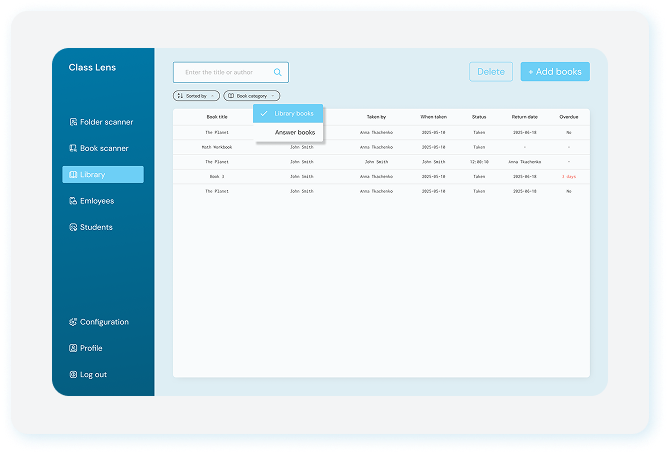Click the Configuration gear icon

click(73, 322)
